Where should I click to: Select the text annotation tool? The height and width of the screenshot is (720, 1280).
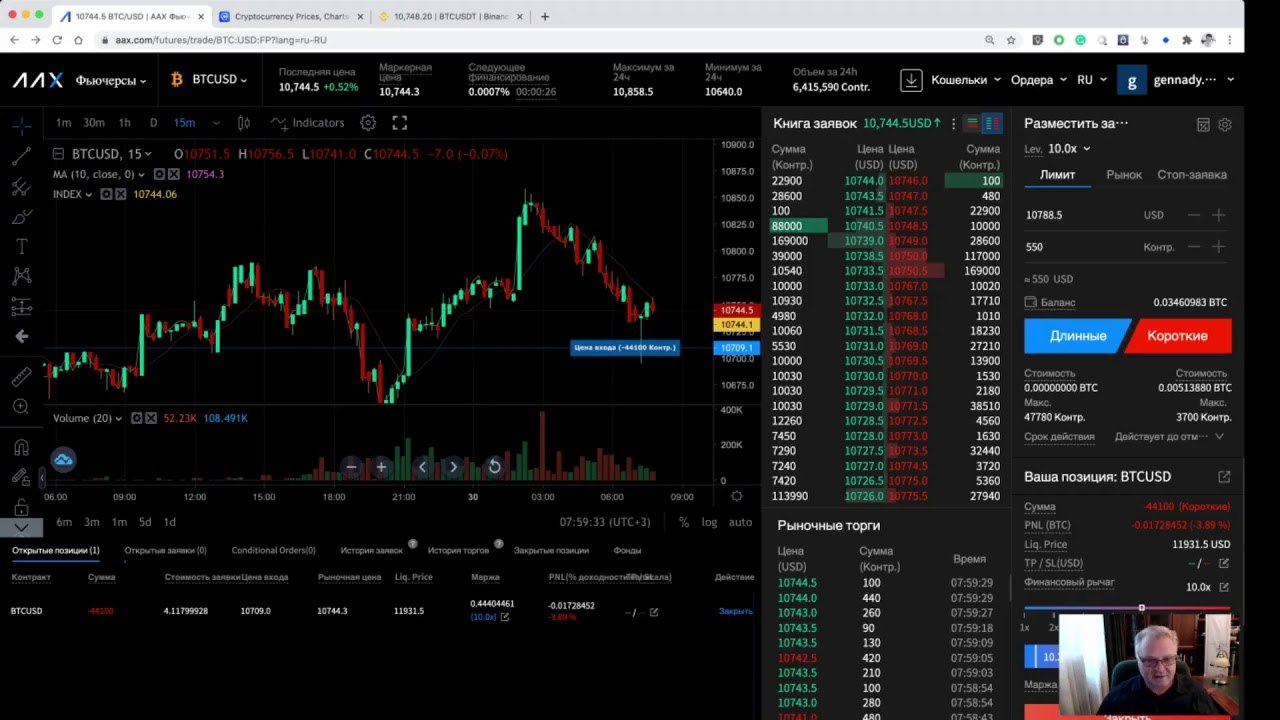click(21, 246)
